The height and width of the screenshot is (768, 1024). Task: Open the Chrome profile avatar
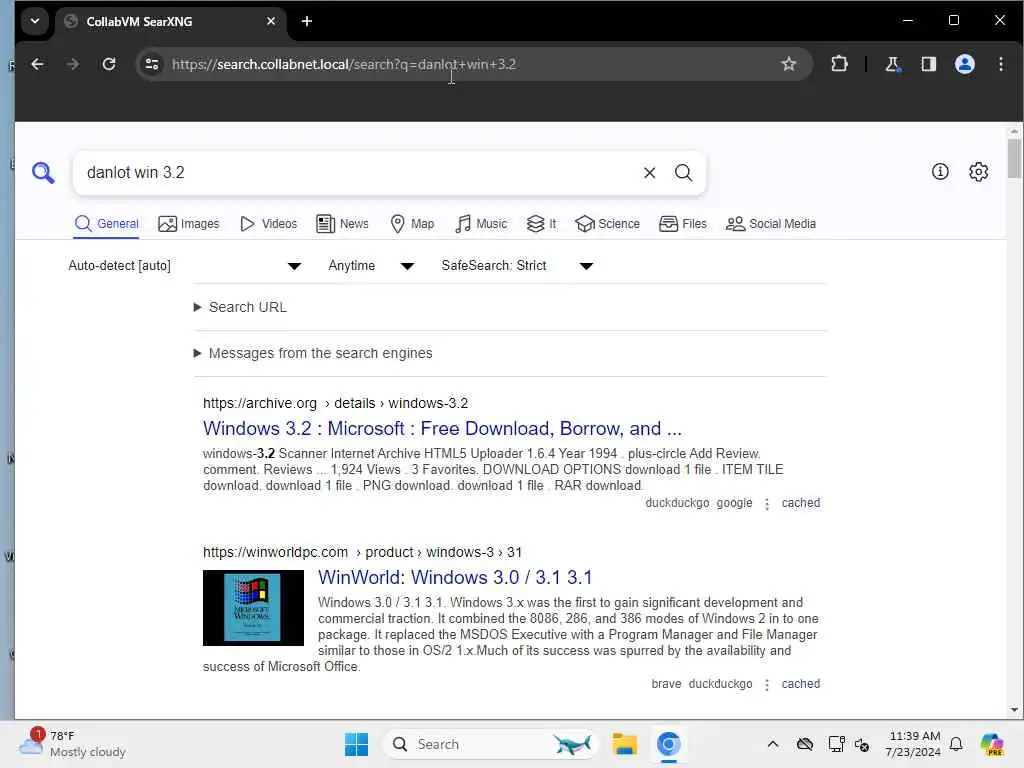point(965,64)
